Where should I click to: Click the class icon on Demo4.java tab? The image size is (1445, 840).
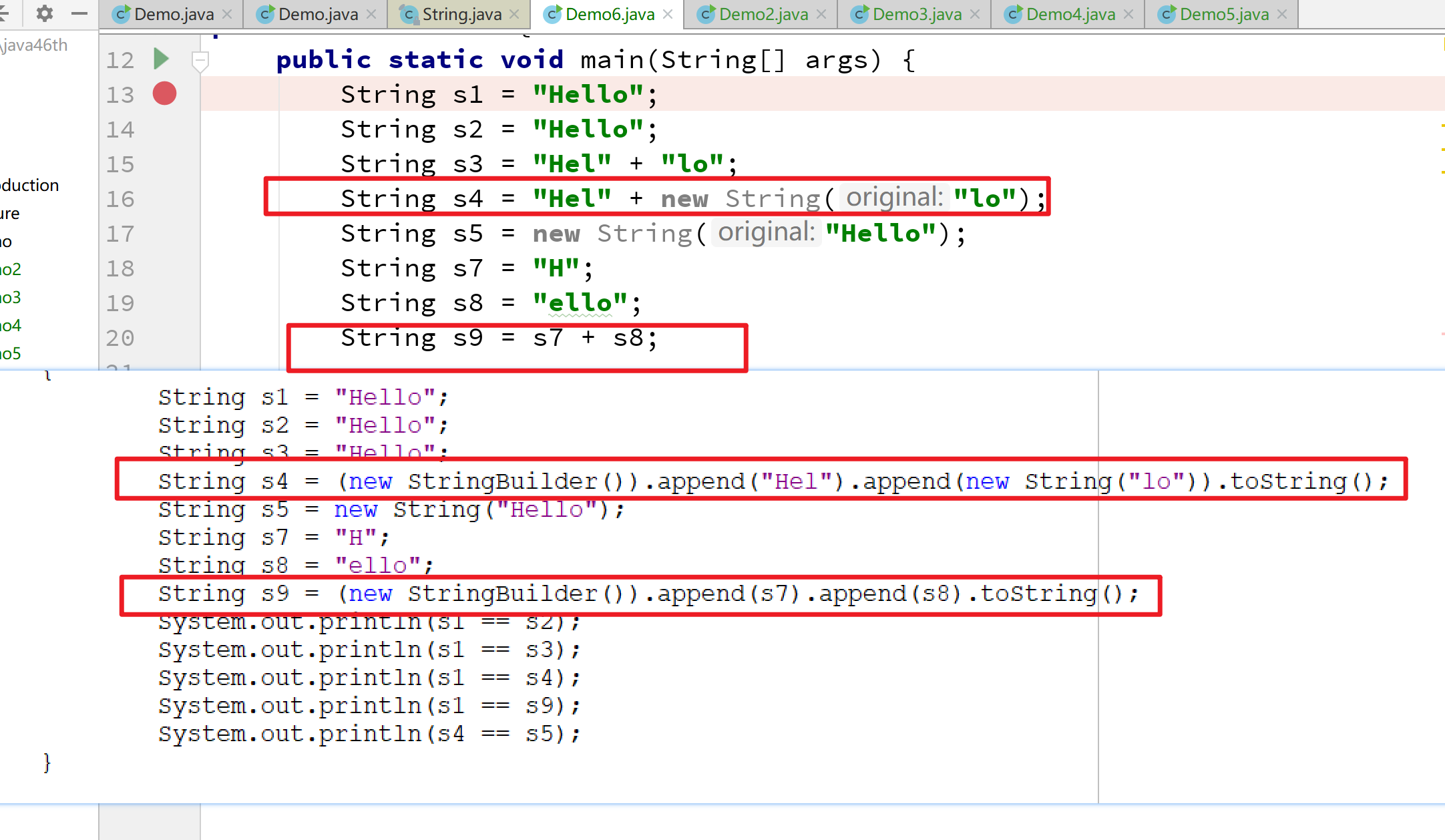(x=1013, y=14)
